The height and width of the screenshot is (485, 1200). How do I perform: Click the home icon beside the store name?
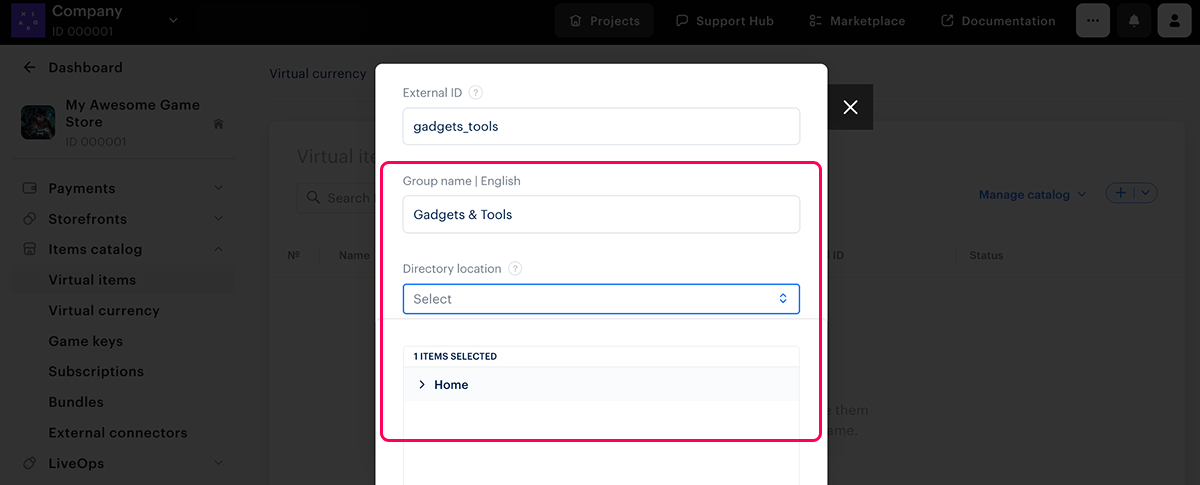[218, 124]
